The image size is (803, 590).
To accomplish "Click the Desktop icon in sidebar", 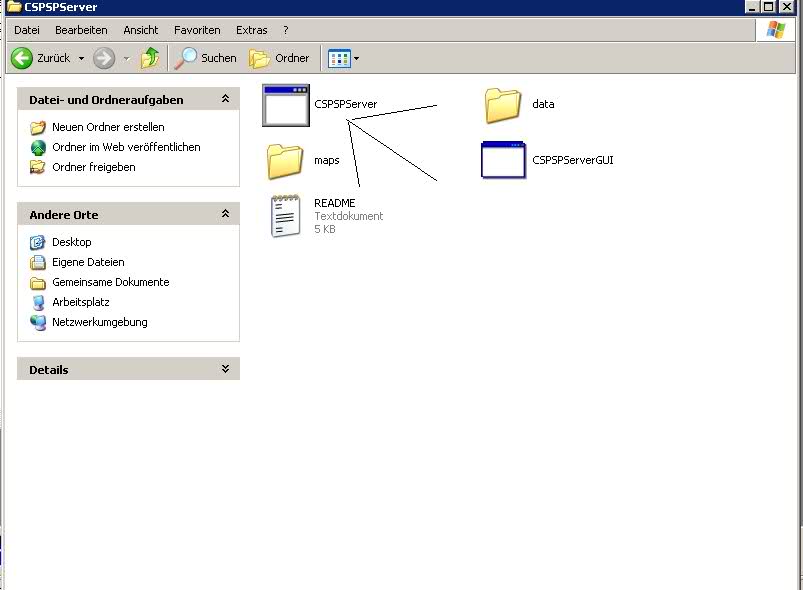I will tap(38, 242).
